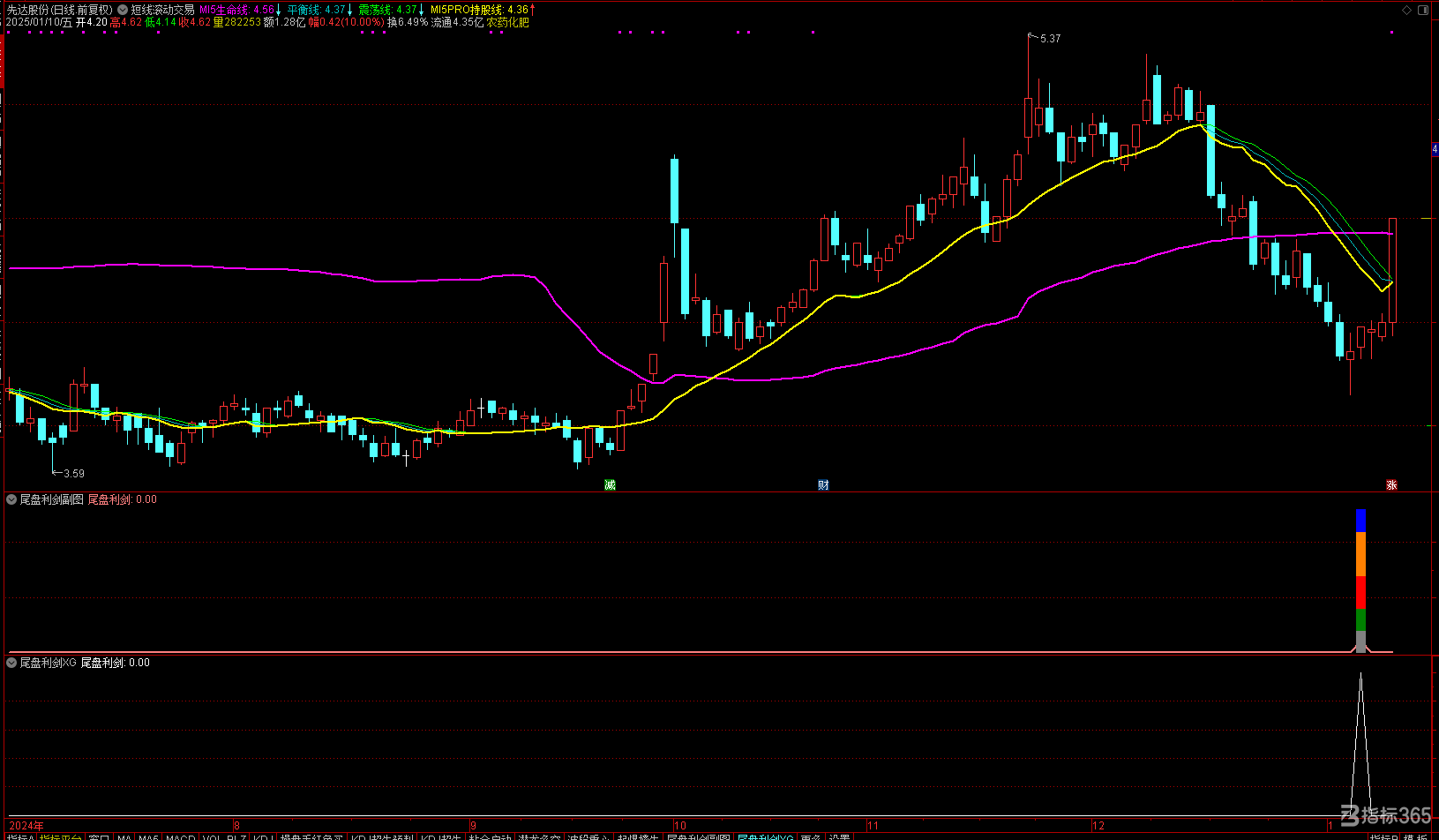Click the 指标B button at bottom right
The width and height of the screenshot is (1439, 840).
(x=1384, y=837)
